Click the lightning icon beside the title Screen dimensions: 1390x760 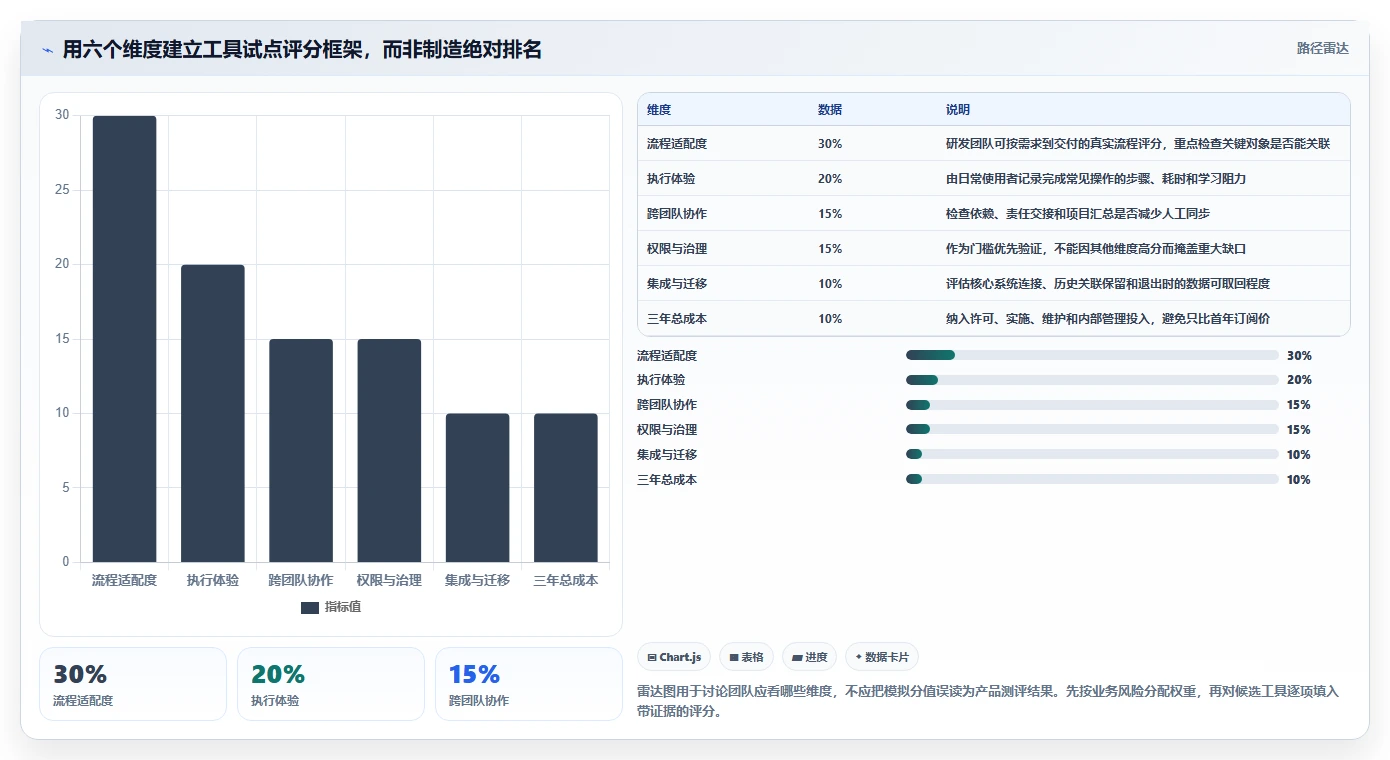pos(48,50)
